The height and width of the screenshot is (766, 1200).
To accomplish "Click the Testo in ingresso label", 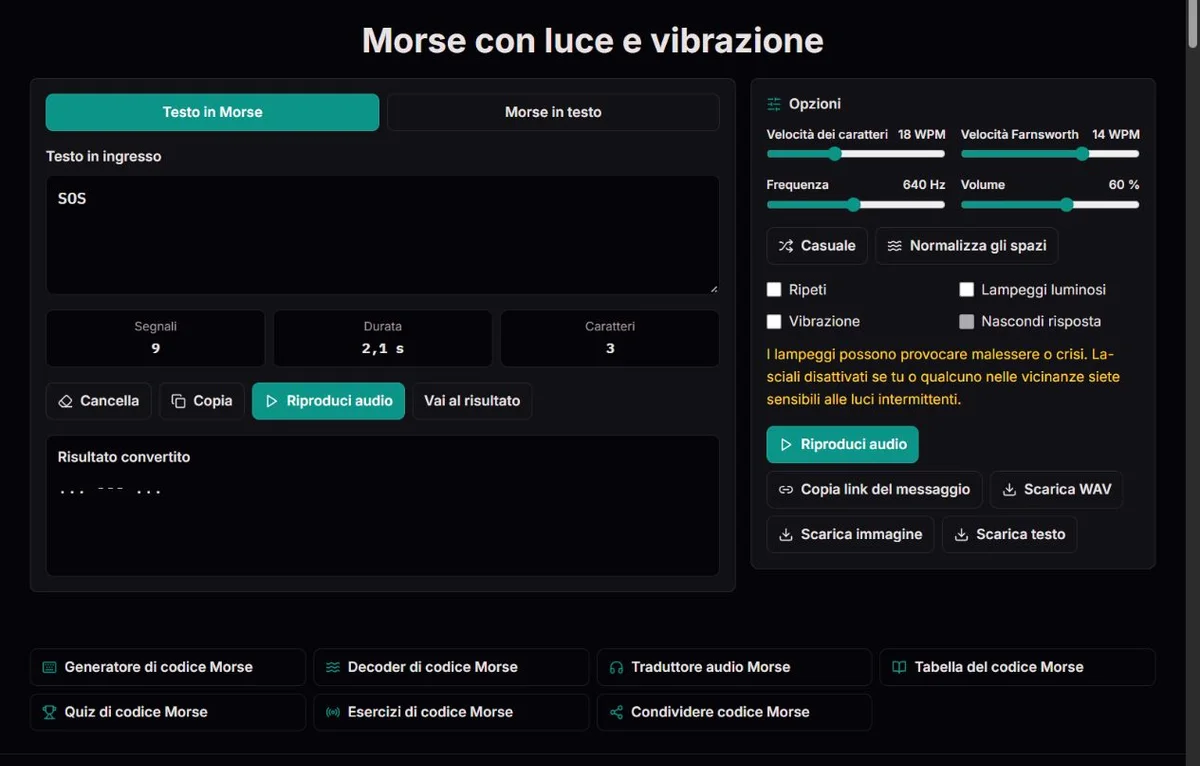I will [x=103, y=156].
